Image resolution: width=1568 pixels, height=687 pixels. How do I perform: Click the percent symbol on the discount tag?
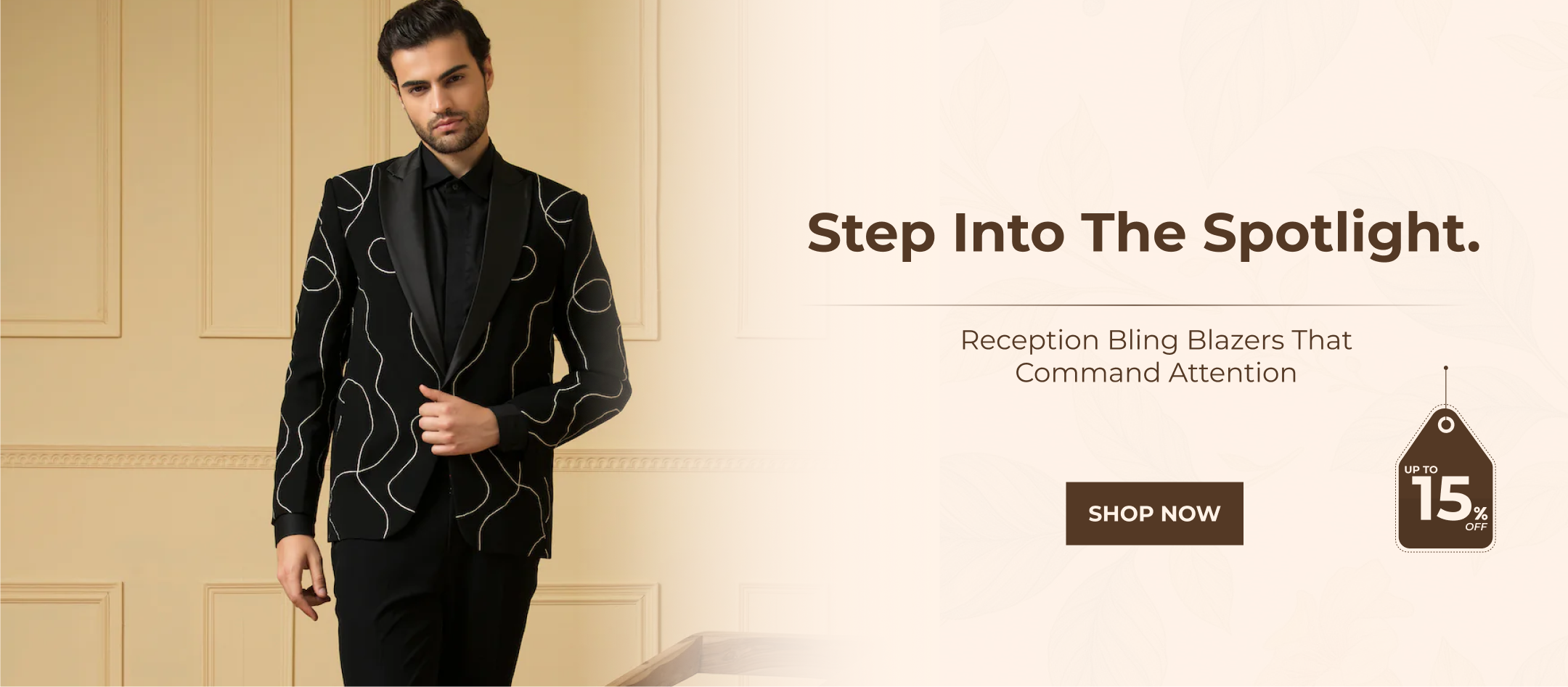click(x=1480, y=514)
